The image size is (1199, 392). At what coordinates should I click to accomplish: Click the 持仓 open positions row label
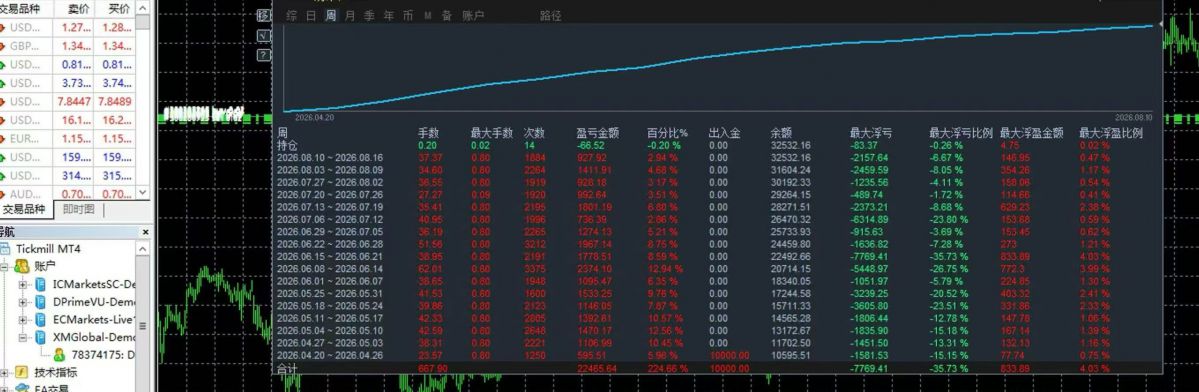click(x=288, y=145)
